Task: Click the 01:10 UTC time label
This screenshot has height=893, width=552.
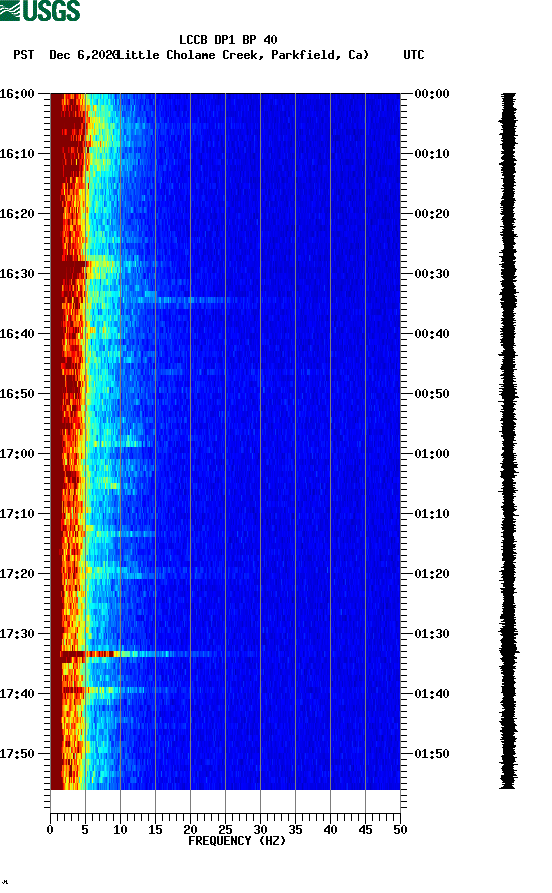Action: [x=432, y=514]
